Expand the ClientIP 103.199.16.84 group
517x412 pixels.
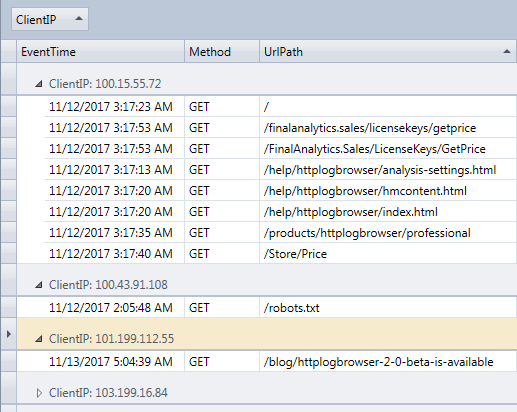tap(39, 393)
